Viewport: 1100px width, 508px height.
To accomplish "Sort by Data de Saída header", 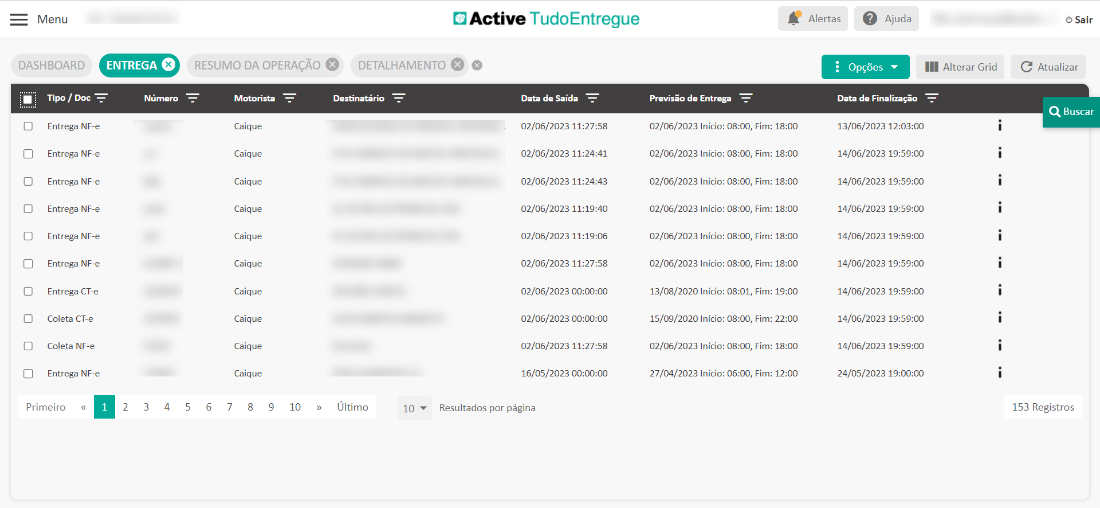I will click(549, 98).
